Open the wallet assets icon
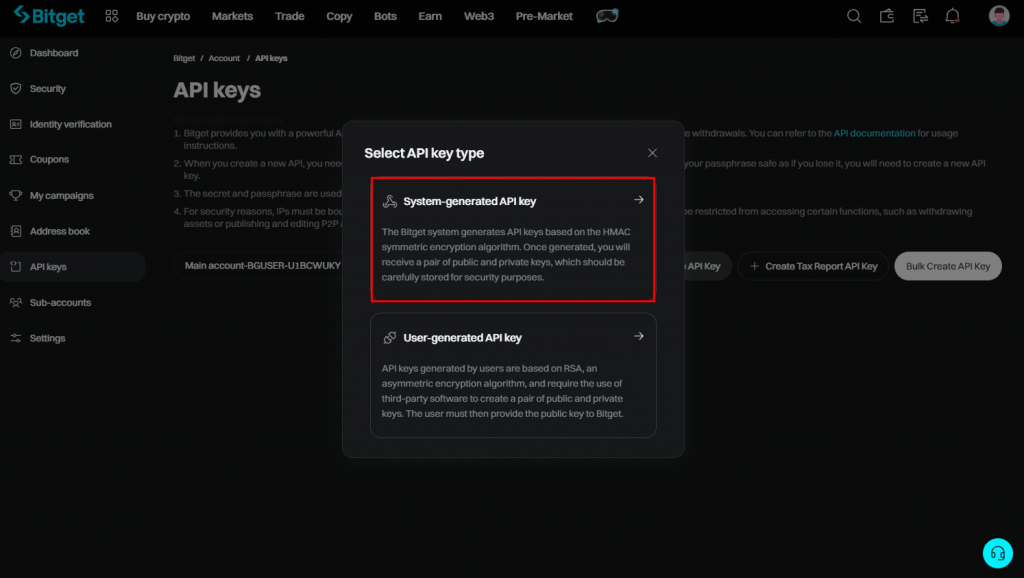 tap(886, 16)
